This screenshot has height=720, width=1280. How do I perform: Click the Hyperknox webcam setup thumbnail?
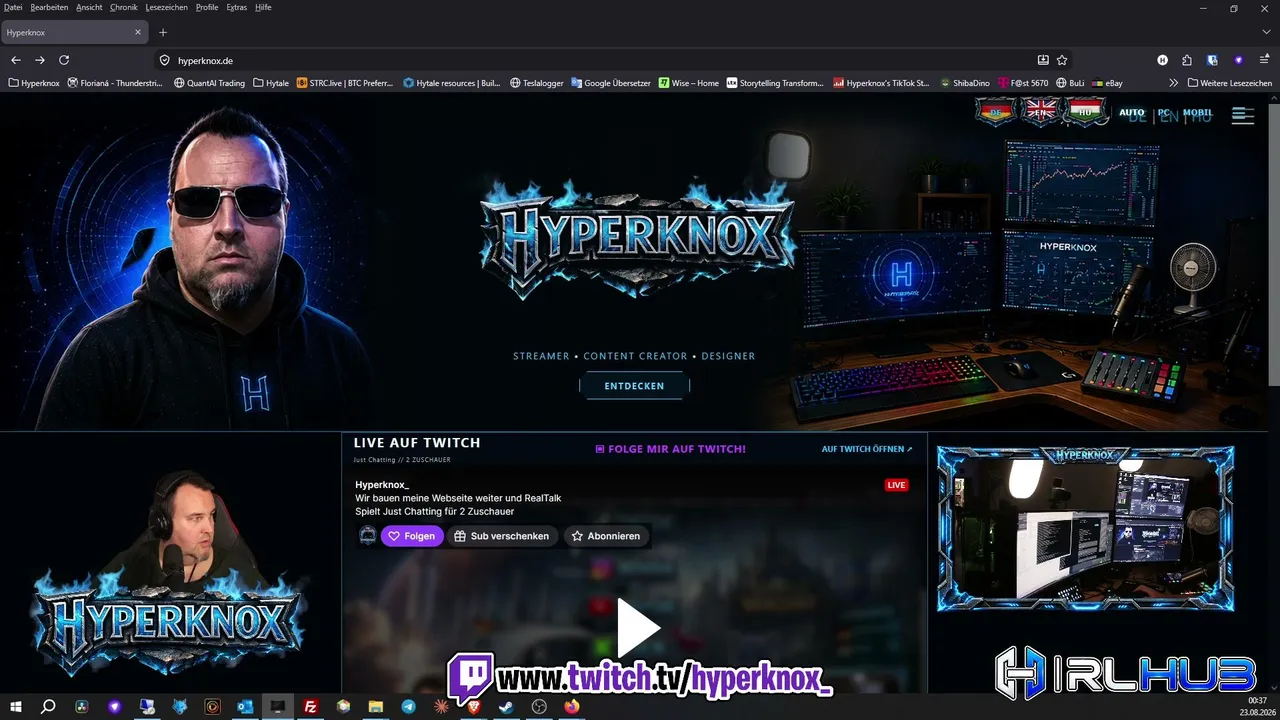[1085, 529]
